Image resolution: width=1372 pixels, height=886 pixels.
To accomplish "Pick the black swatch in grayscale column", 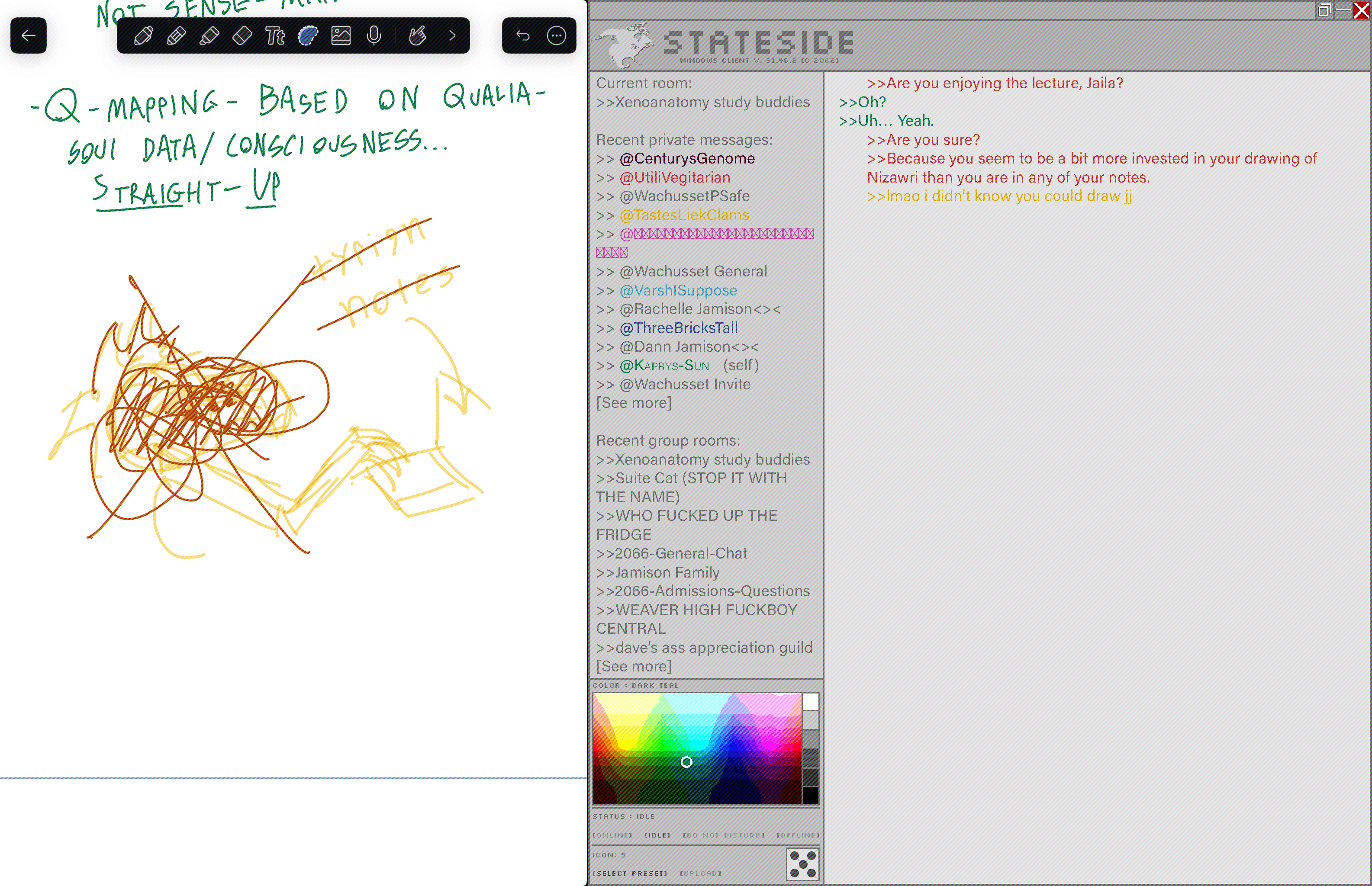I will (x=810, y=796).
